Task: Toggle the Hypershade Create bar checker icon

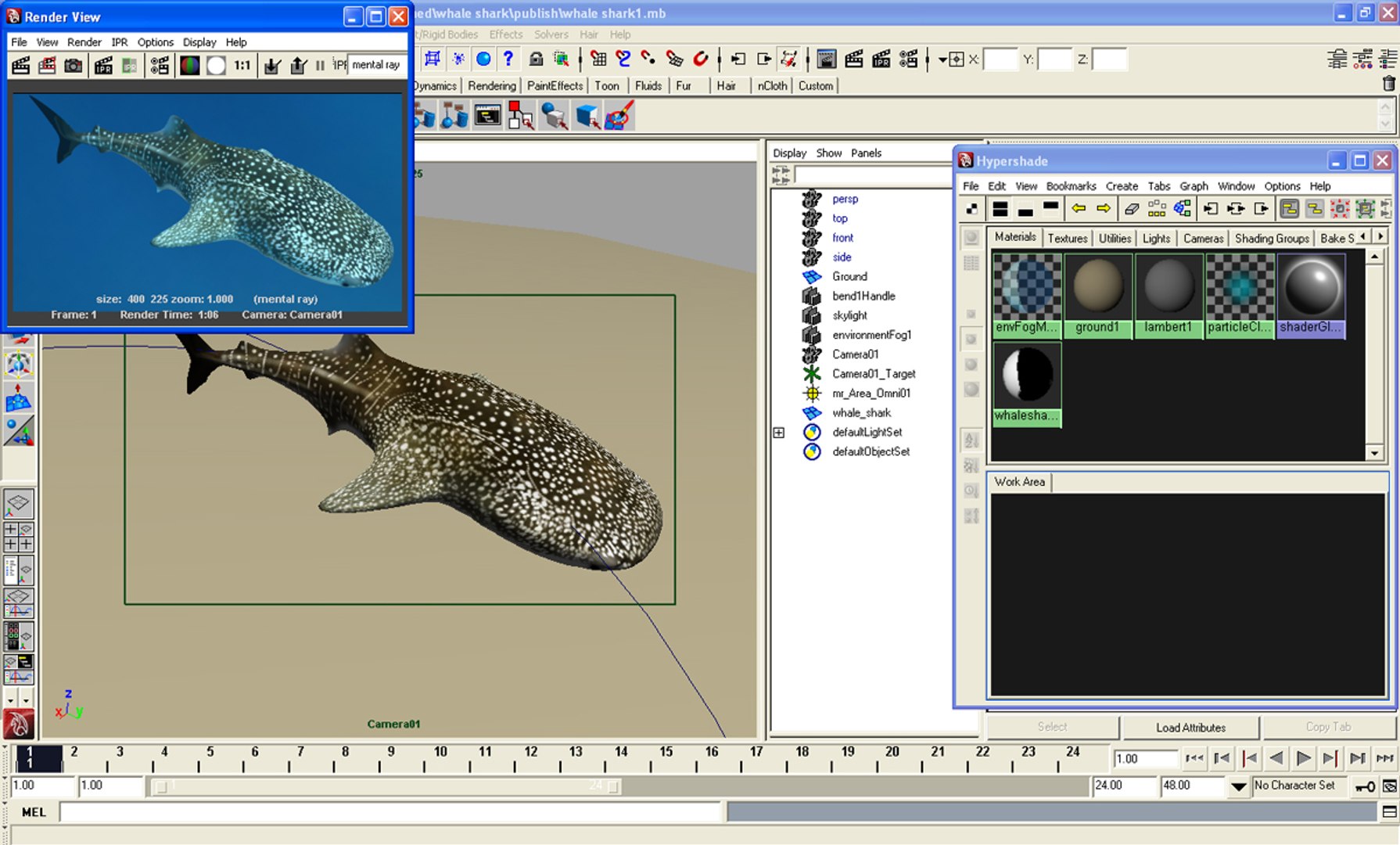Action: point(971,209)
